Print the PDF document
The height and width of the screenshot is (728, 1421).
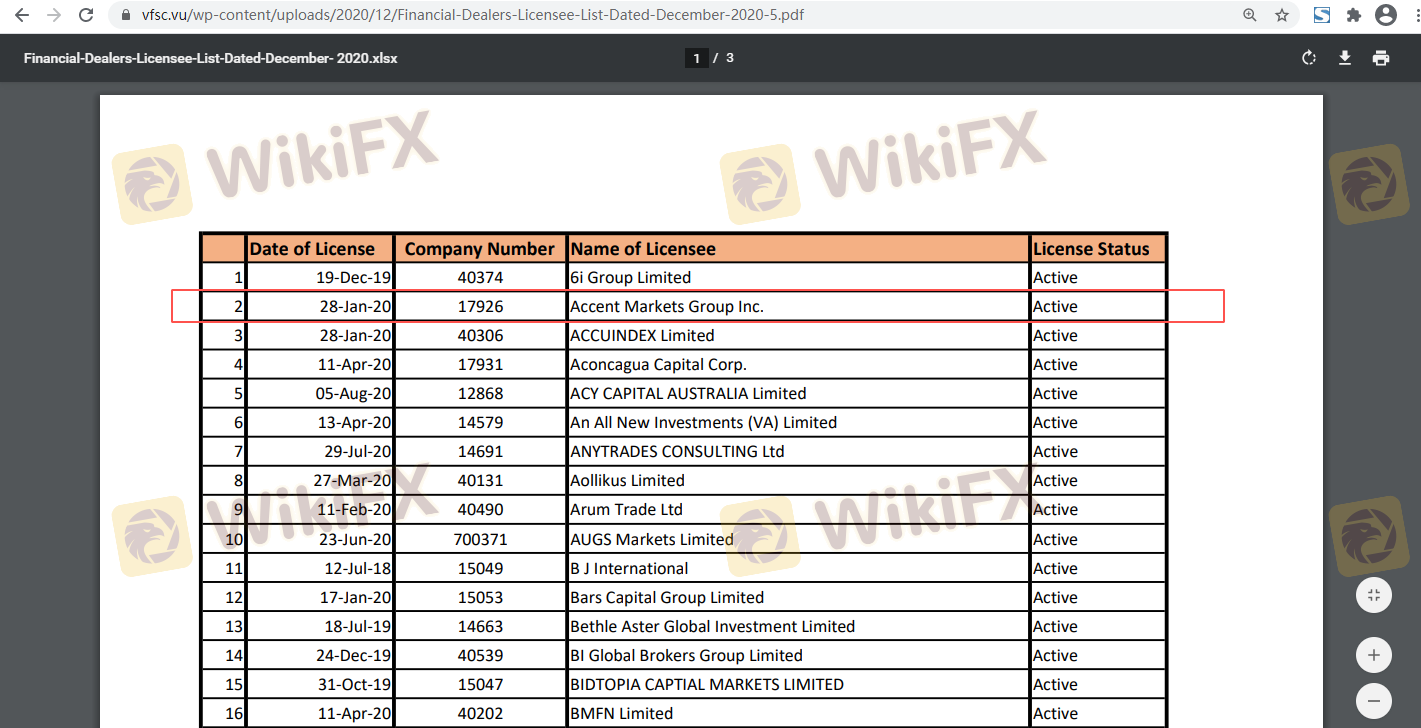[1381, 58]
